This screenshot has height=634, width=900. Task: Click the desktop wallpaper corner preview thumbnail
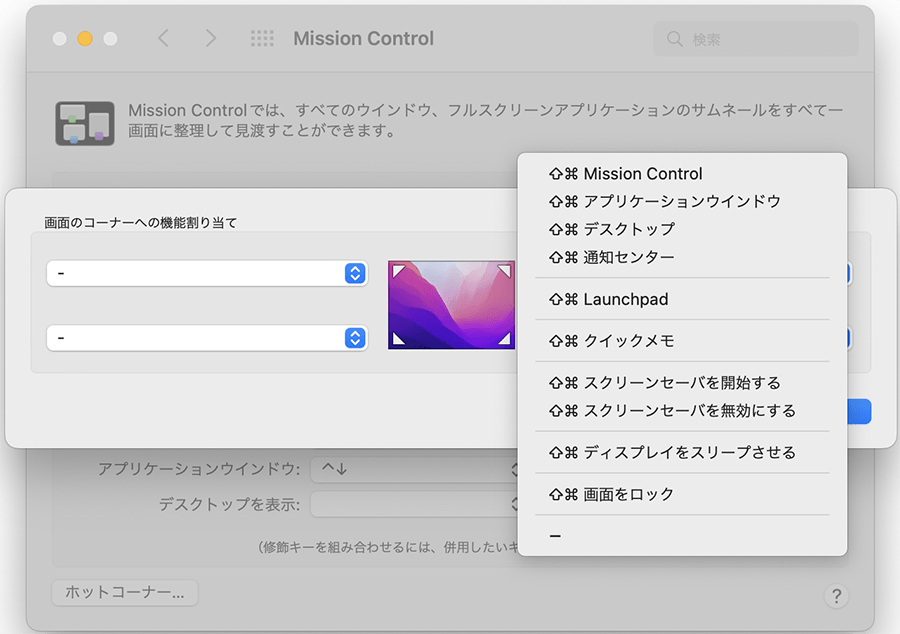click(x=451, y=305)
